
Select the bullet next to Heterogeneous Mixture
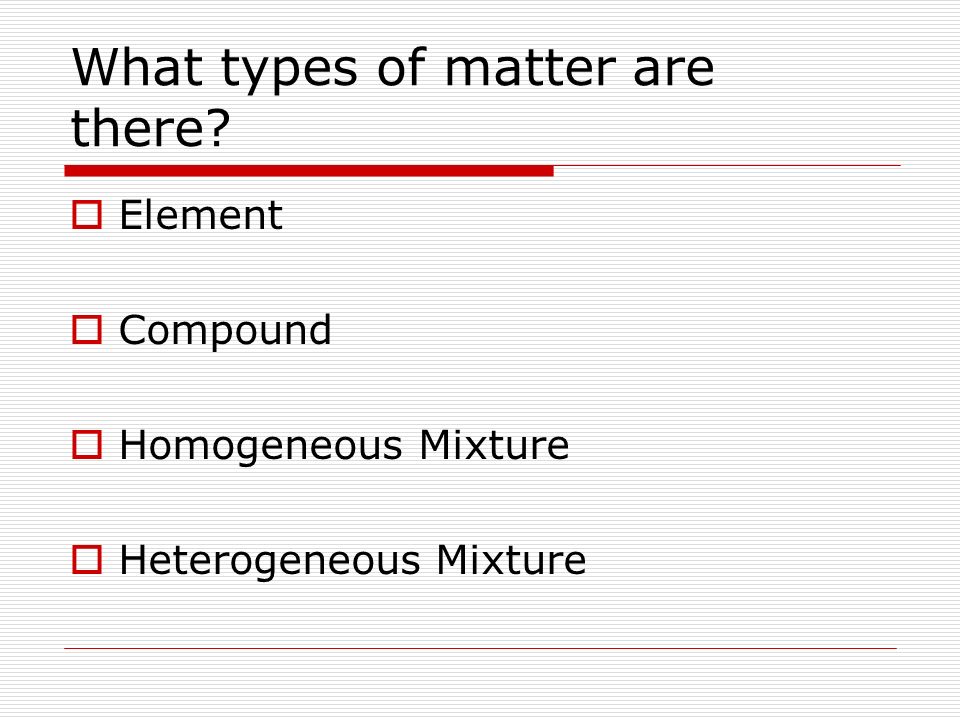(x=87, y=560)
